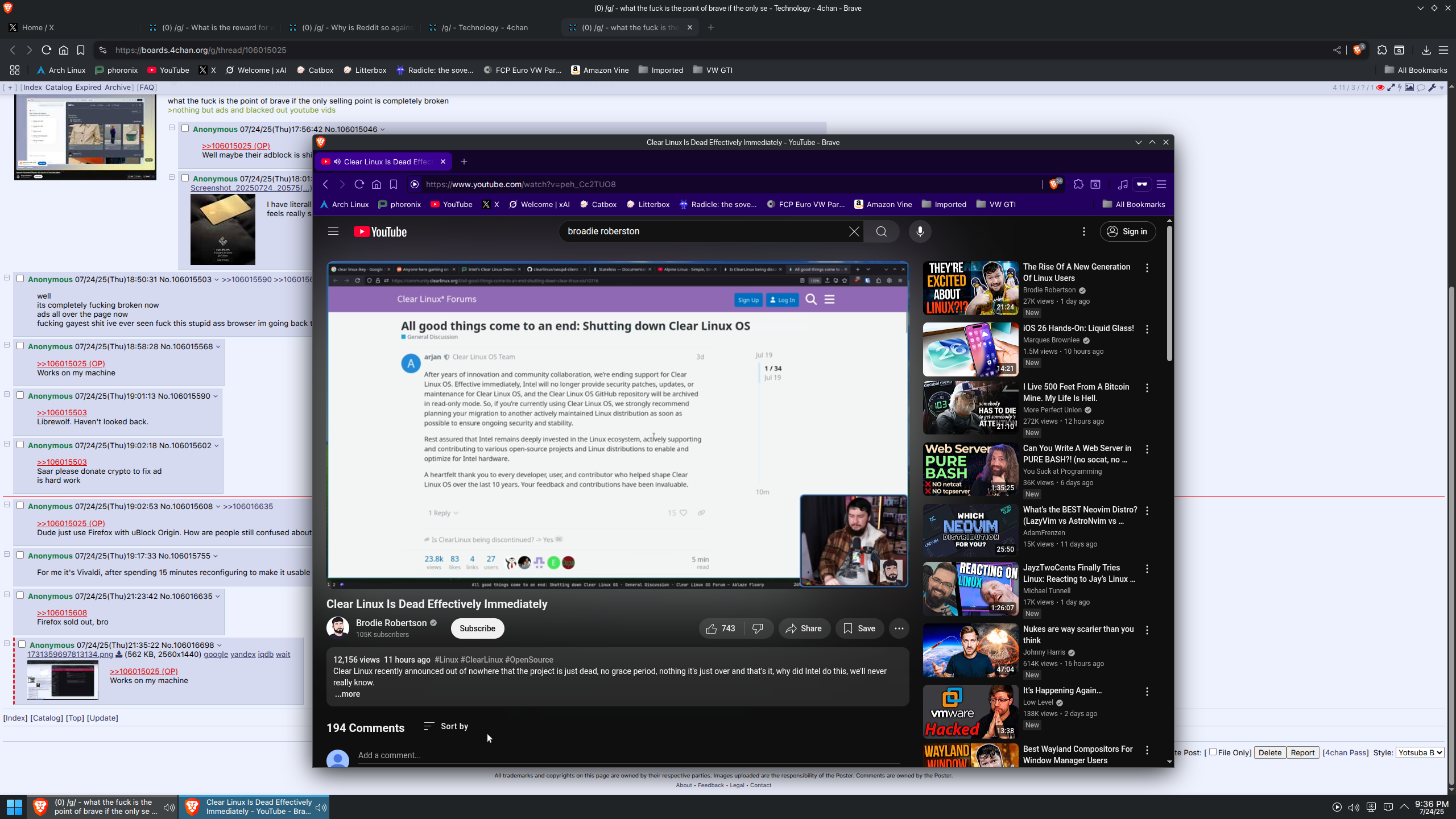Reload the 4chan thread page
The height and width of the screenshot is (819, 1456).
pyautogui.click(x=47, y=50)
